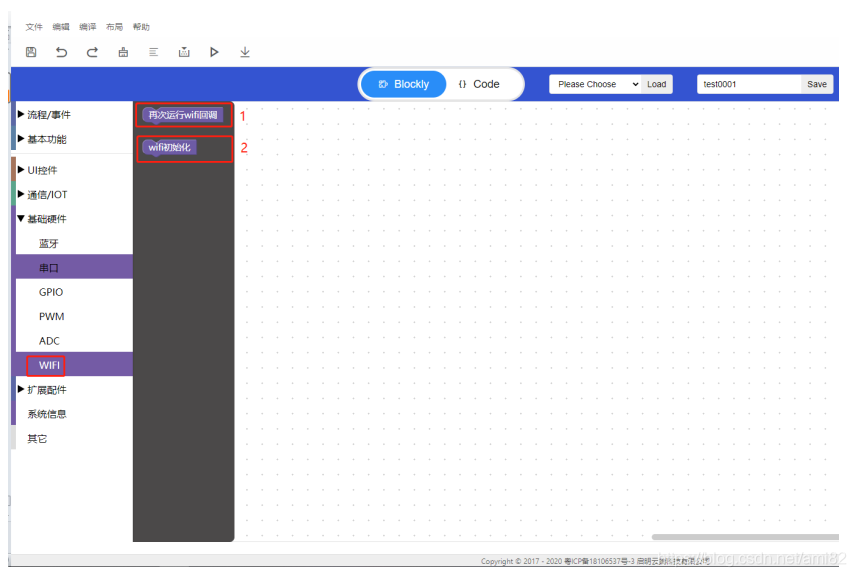Image resolution: width=856 pixels, height=577 pixels.
Task: Open the 布局 menu
Action: click(x=114, y=27)
